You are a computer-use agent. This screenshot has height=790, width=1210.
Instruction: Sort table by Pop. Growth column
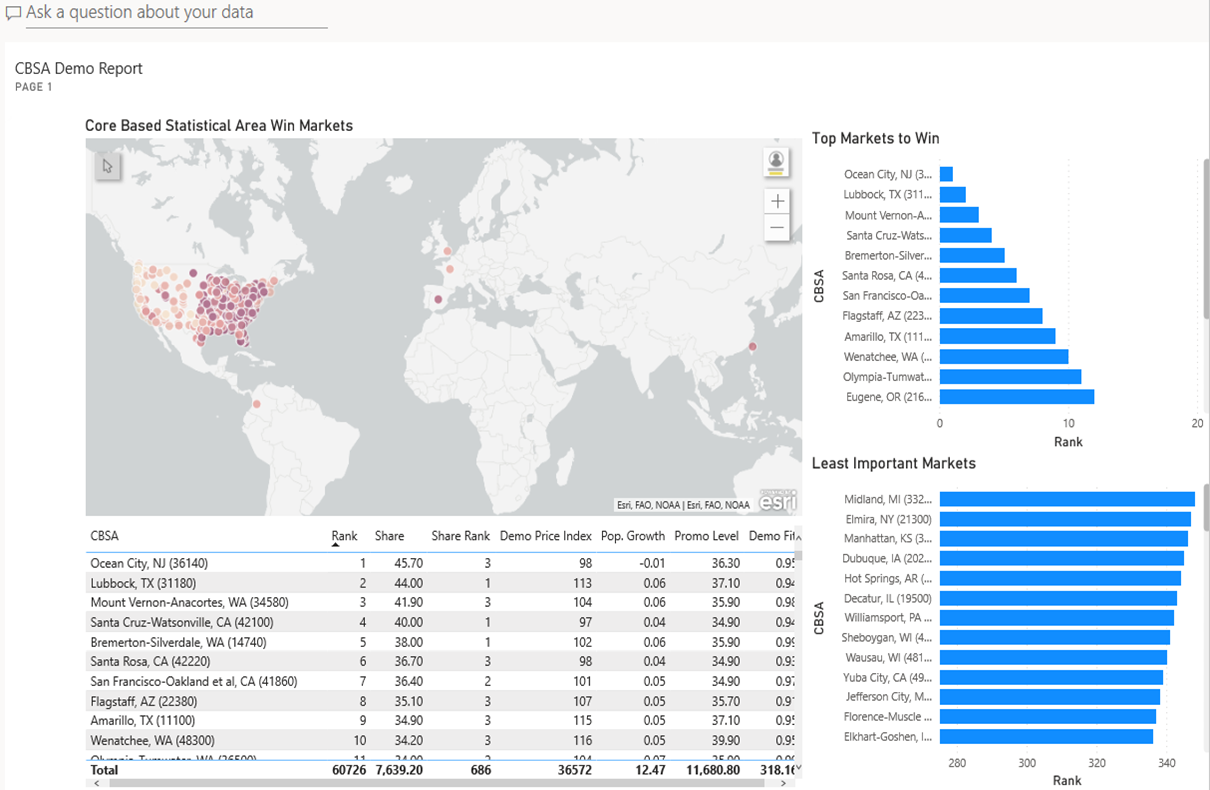(x=633, y=536)
